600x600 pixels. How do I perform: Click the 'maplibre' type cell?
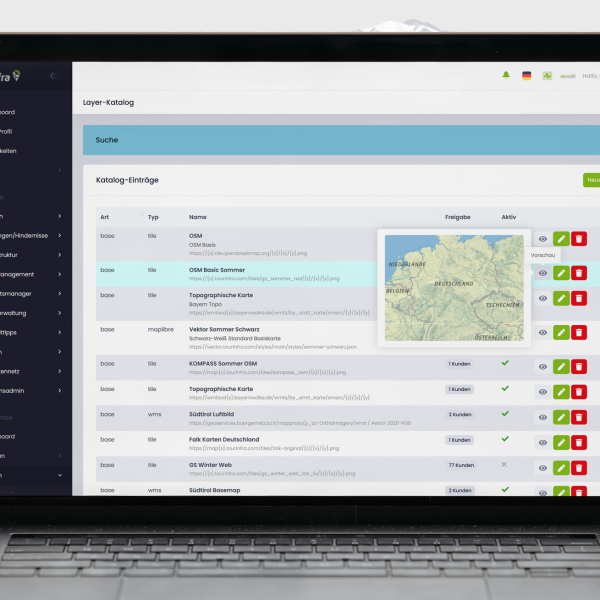(161, 329)
